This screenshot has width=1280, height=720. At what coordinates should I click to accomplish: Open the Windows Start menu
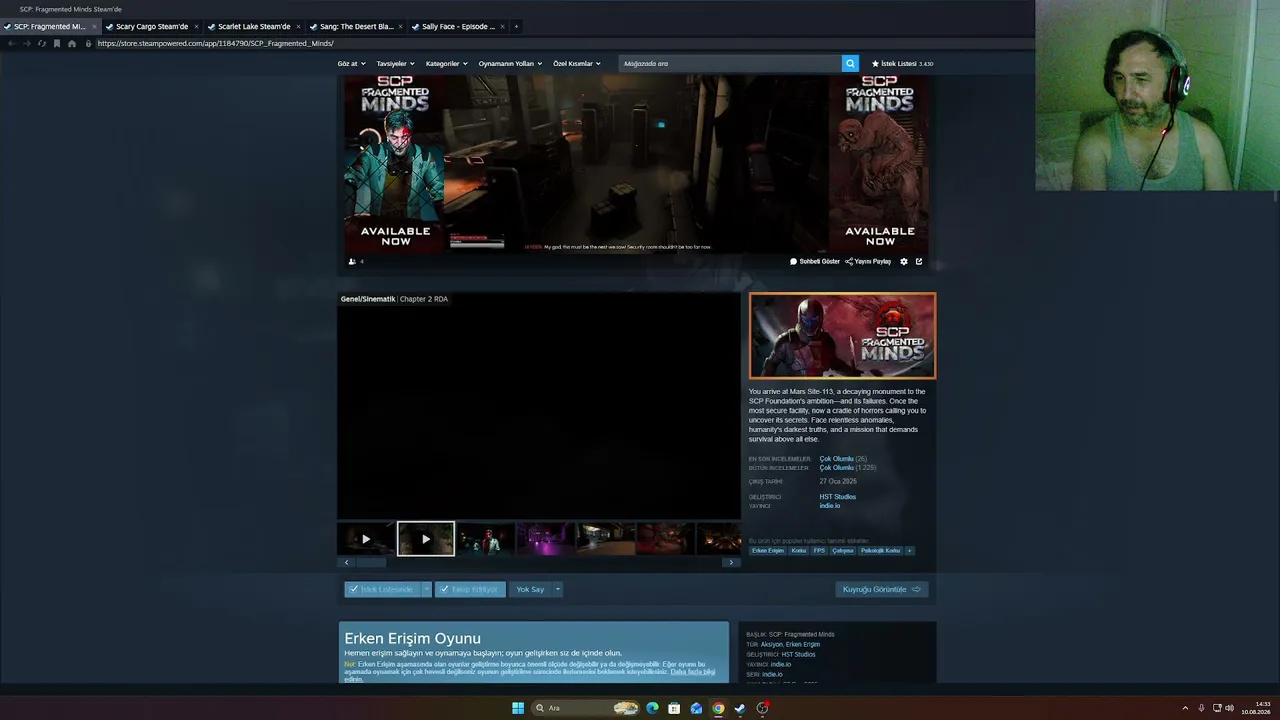click(518, 708)
